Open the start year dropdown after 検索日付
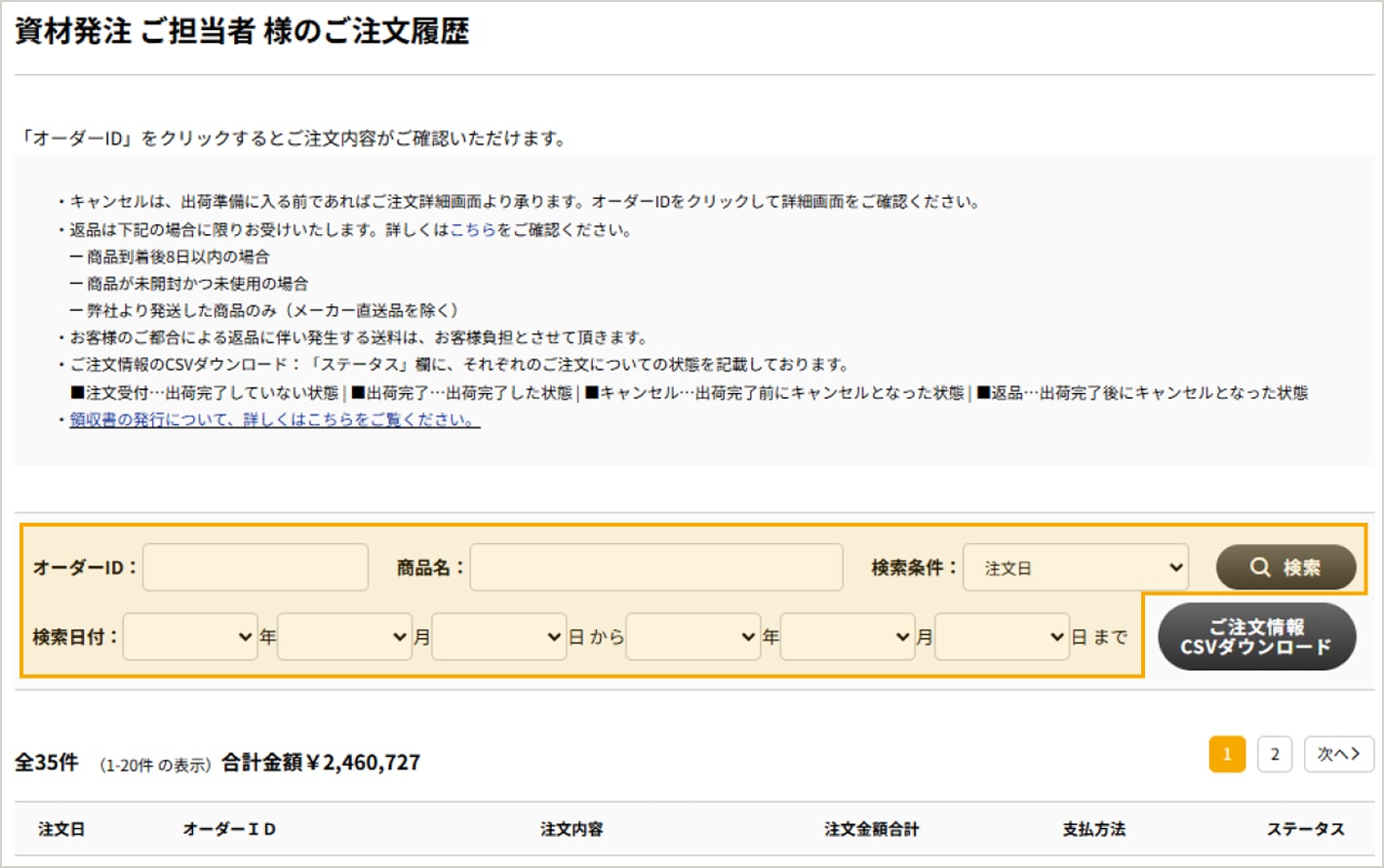The height and width of the screenshot is (868, 1384). [190, 637]
